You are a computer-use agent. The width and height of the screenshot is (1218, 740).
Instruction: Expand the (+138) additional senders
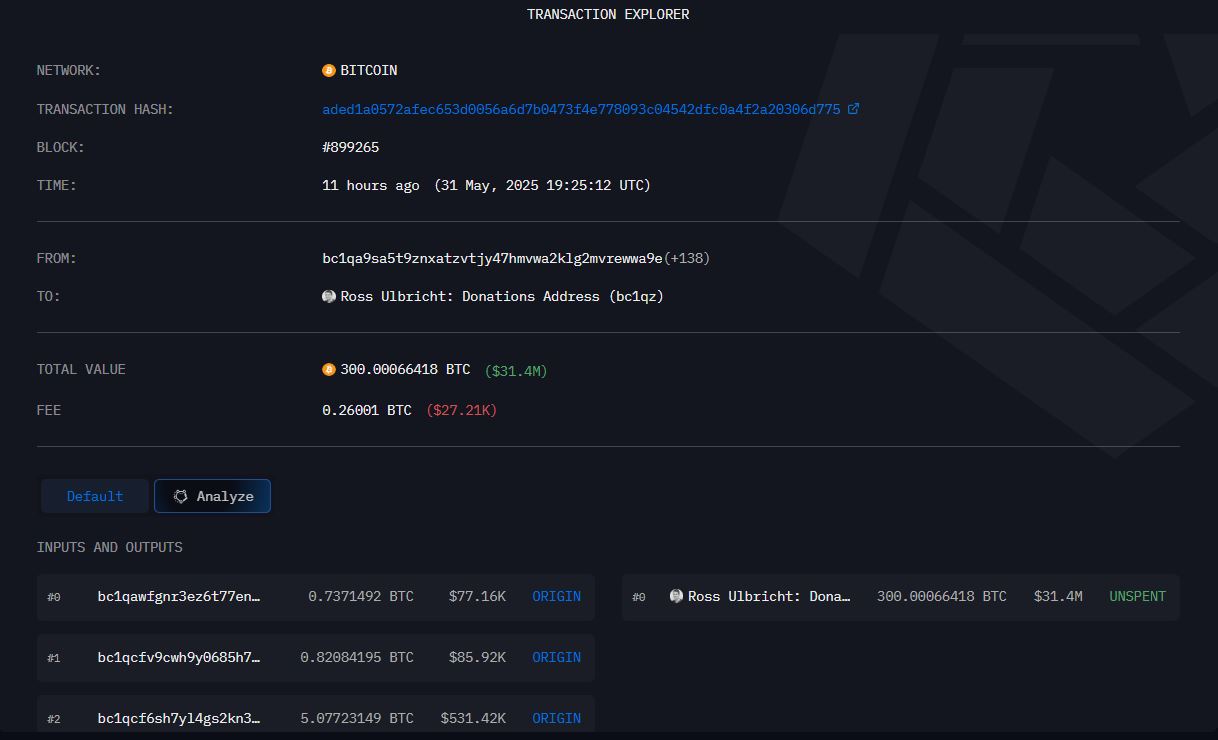[687, 258]
